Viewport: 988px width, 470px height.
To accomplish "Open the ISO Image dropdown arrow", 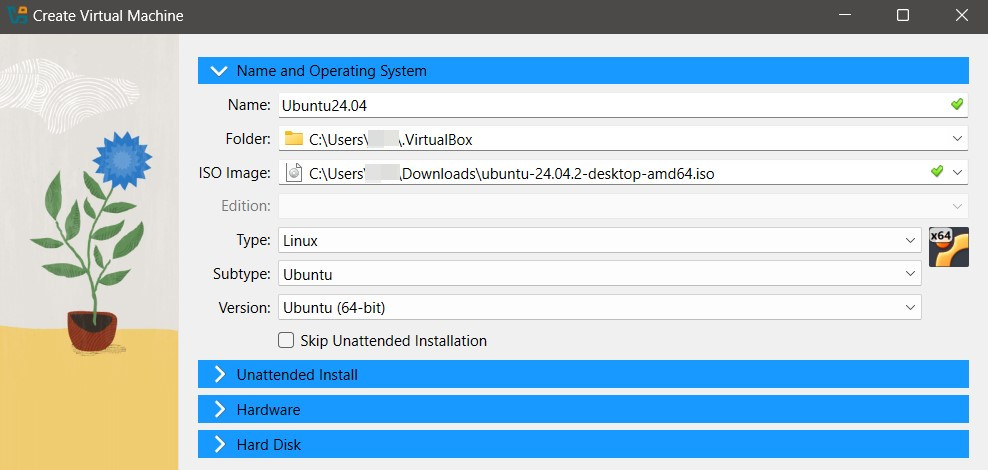I will 958,173.
